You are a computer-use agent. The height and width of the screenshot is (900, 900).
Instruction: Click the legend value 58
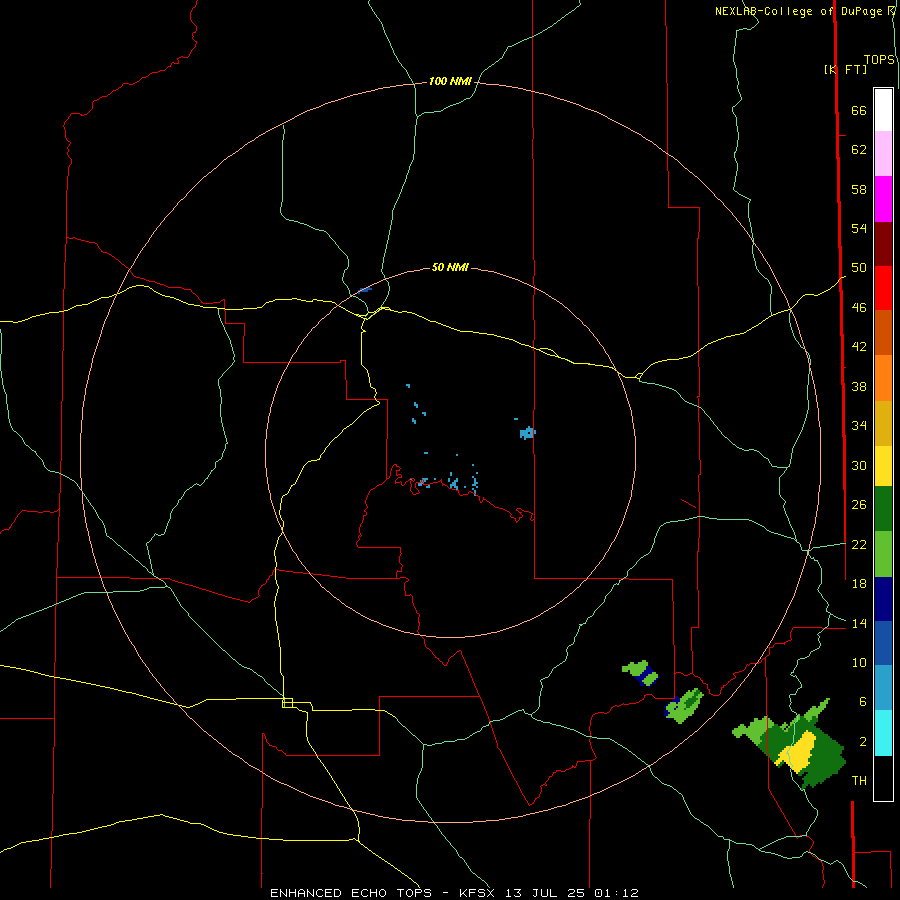pos(859,189)
